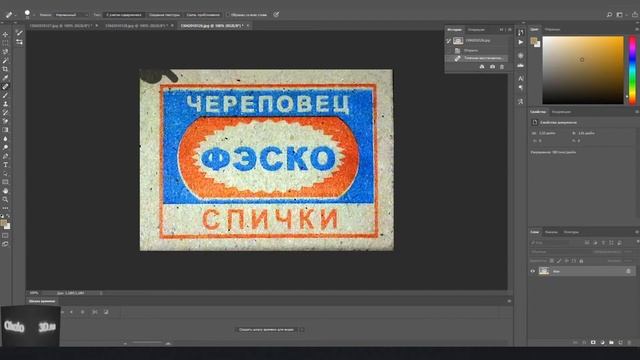Viewport: 640px width, 360px height.
Task: Click the foreground color swatch in Color panel
Action: click(x=533, y=40)
